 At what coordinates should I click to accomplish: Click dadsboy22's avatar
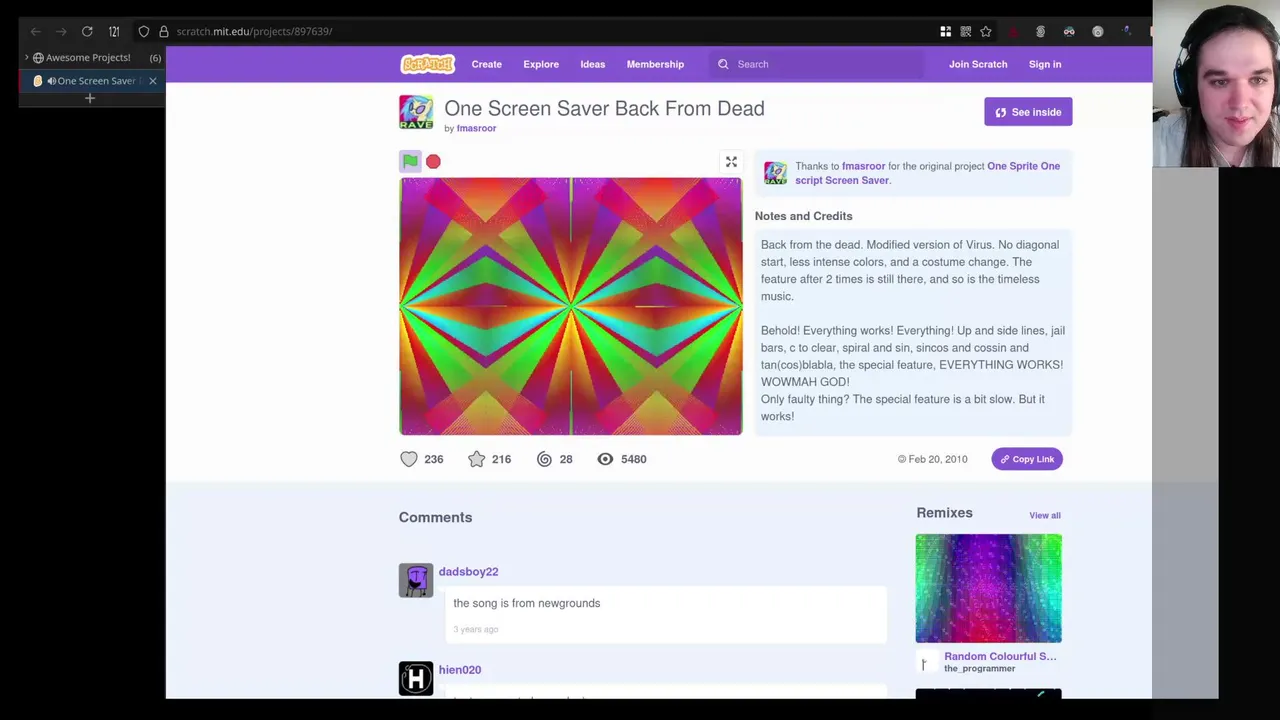[416, 580]
